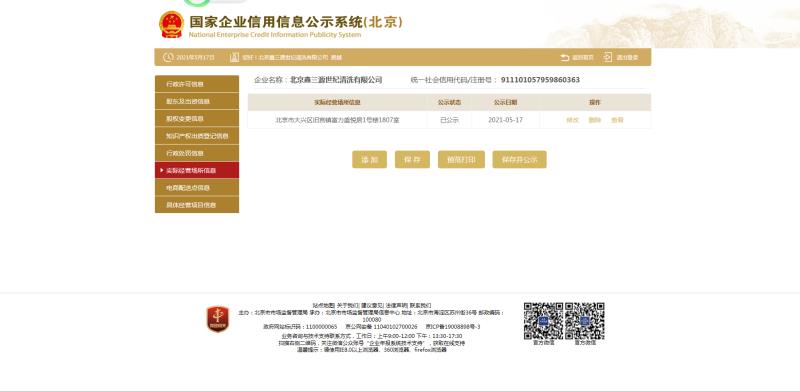
Task: Open the left official WeChat QR code
Action: (543, 321)
